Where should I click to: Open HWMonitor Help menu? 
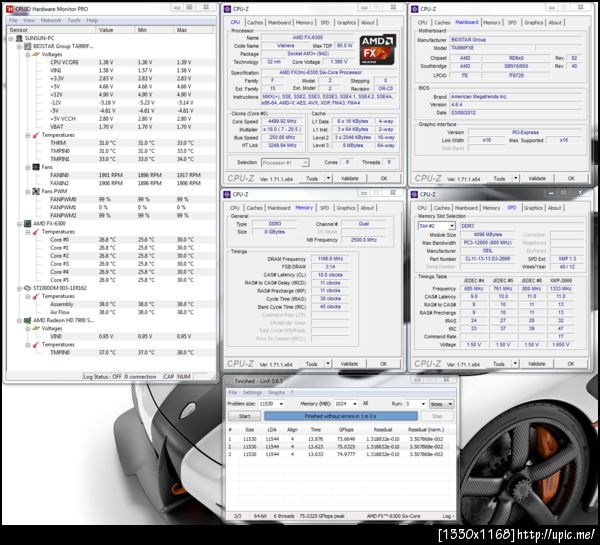[x=92, y=20]
